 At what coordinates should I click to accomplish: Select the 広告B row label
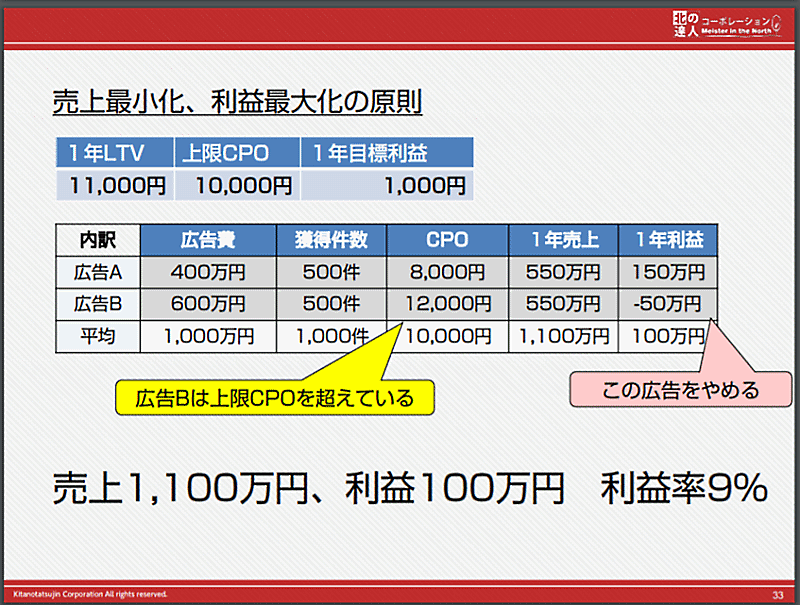click(96, 304)
